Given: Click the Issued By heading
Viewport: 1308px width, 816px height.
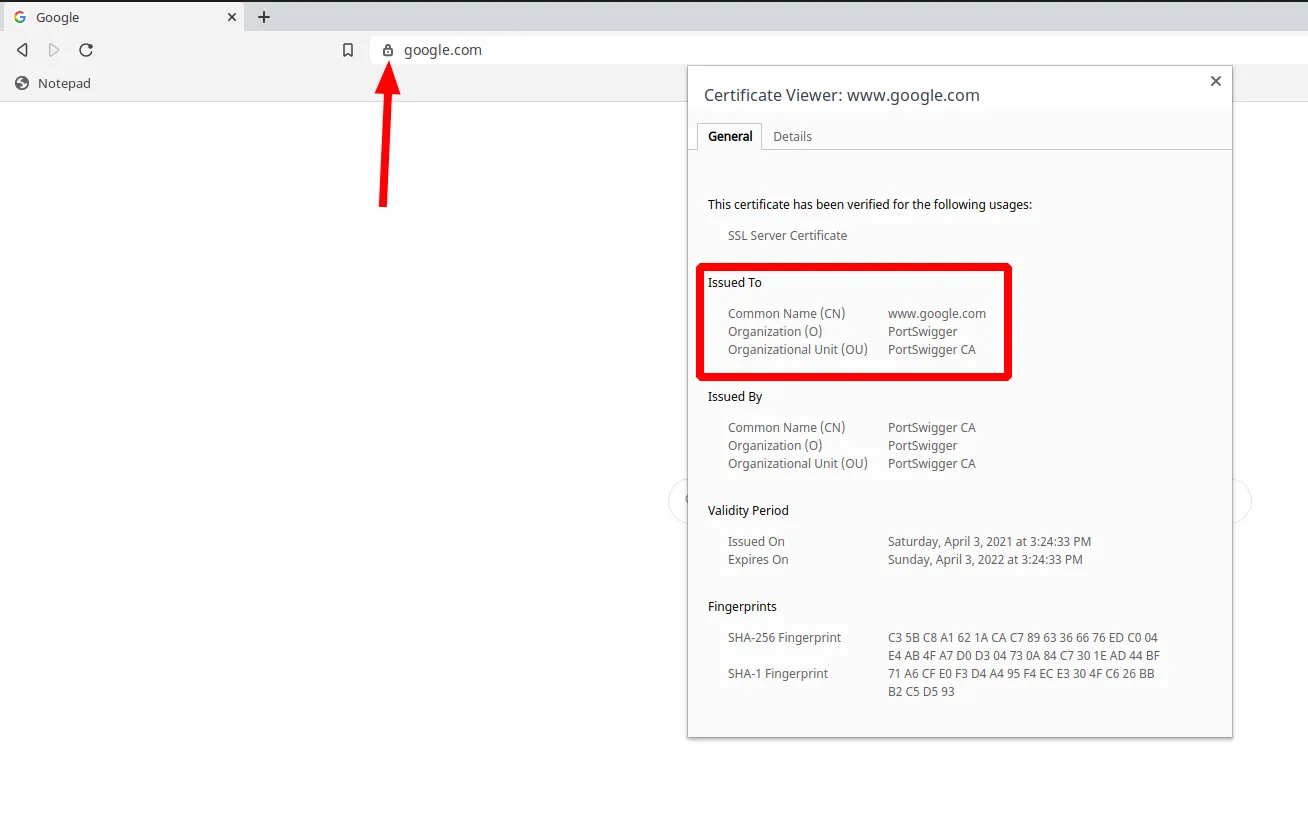Looking at the screenshot, I should click(735, 396).
